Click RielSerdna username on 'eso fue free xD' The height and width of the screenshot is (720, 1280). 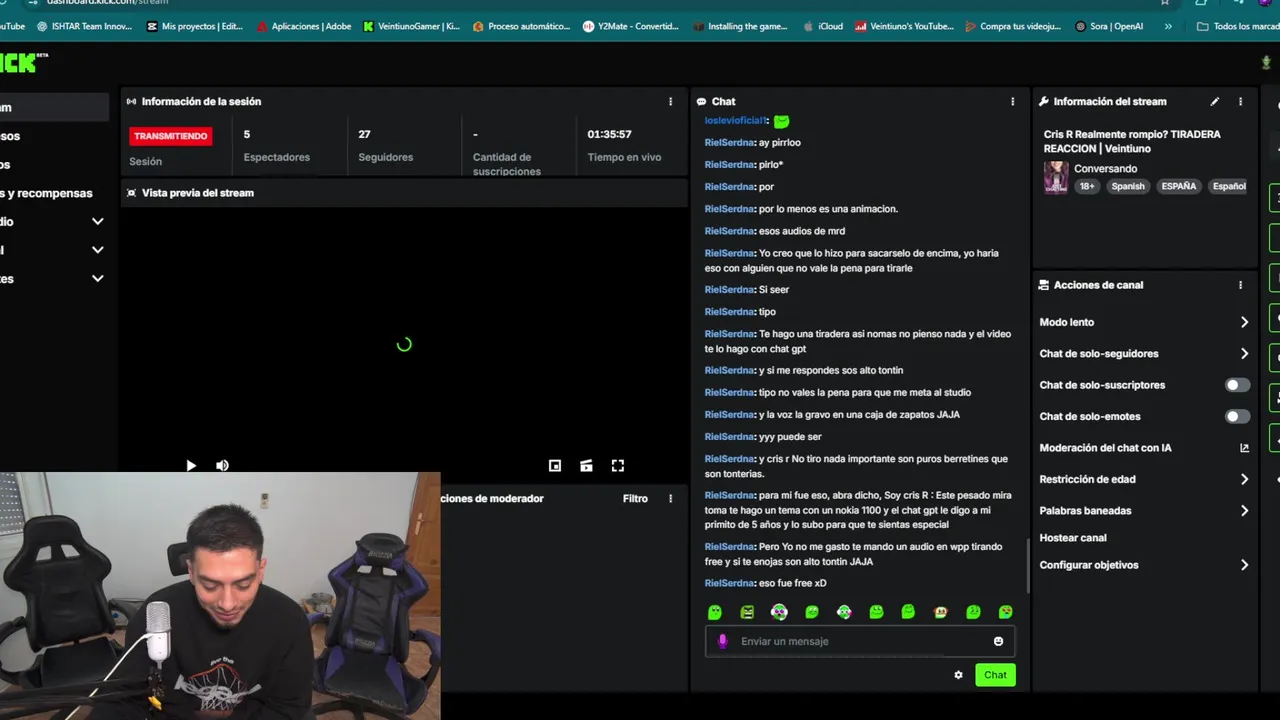click(x=729, y=583)
